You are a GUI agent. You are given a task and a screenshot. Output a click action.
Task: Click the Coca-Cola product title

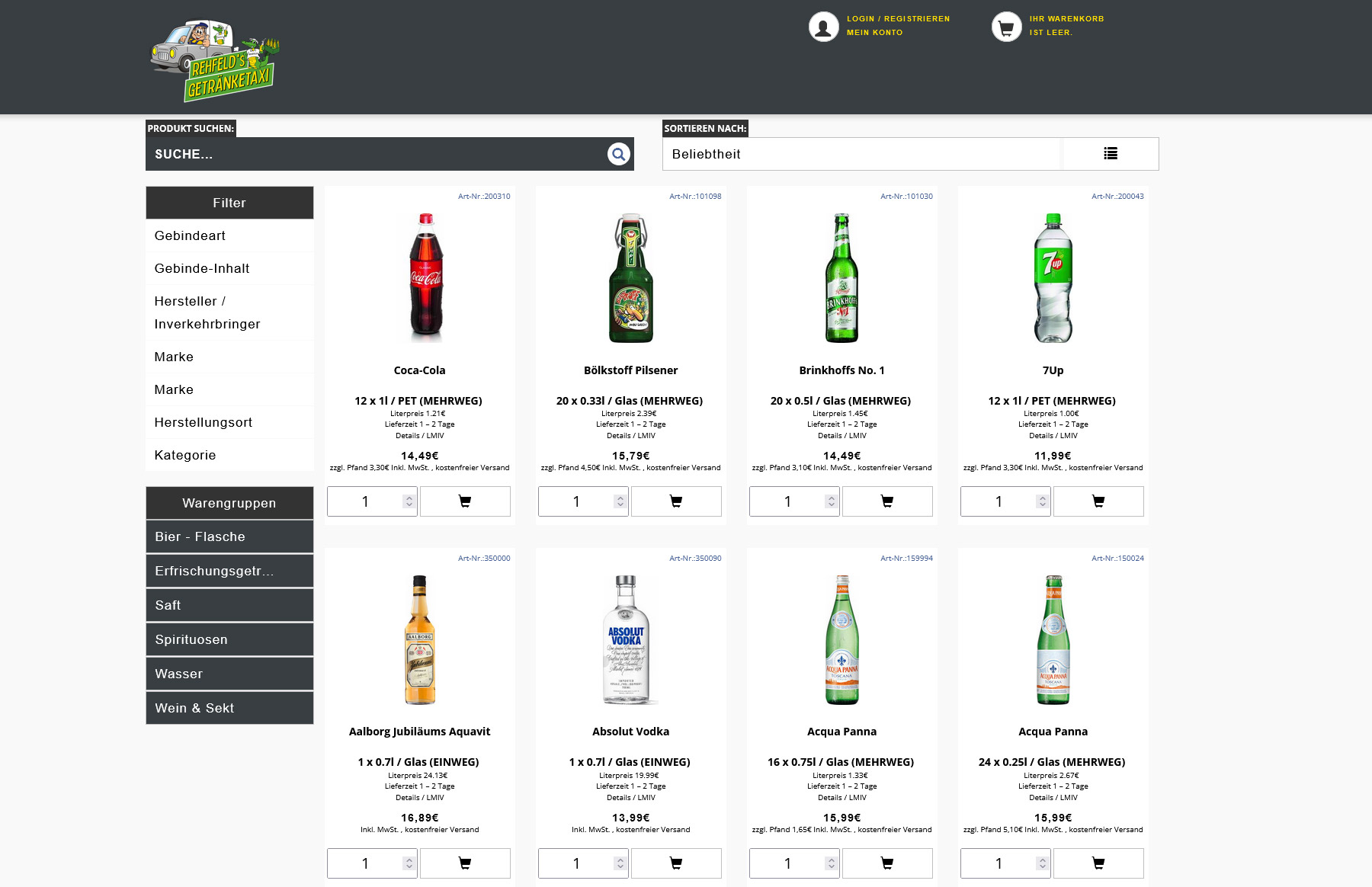419,370
